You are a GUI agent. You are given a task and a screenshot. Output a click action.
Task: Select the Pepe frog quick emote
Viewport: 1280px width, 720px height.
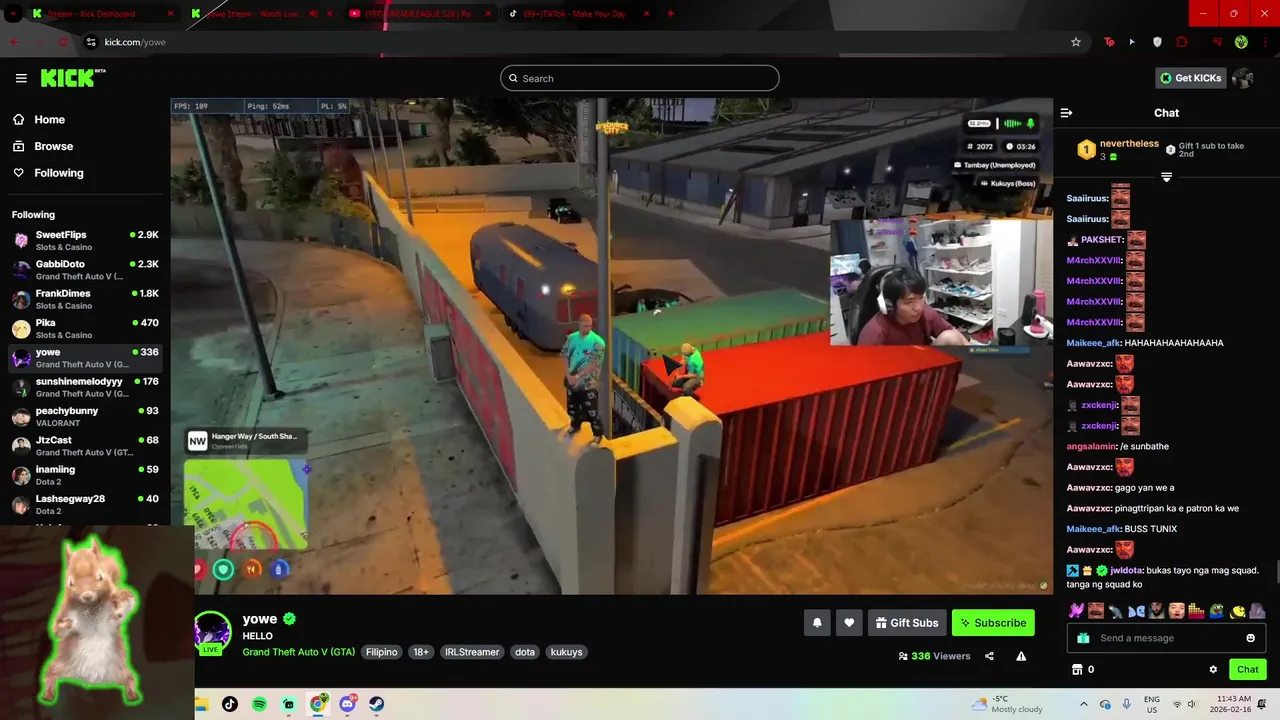tap(1217, 610)
